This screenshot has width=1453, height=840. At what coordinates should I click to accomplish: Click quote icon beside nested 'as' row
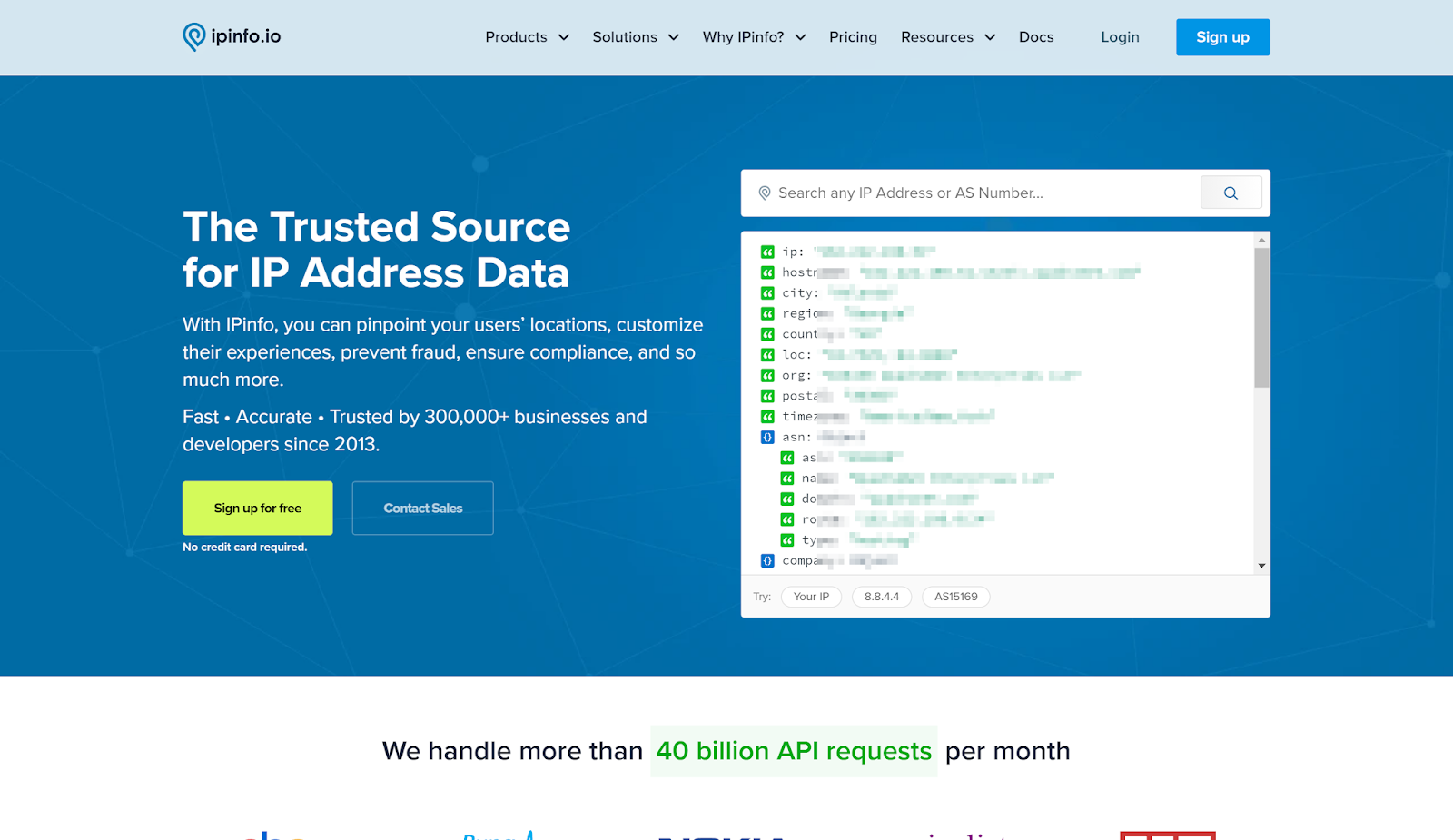787,458
